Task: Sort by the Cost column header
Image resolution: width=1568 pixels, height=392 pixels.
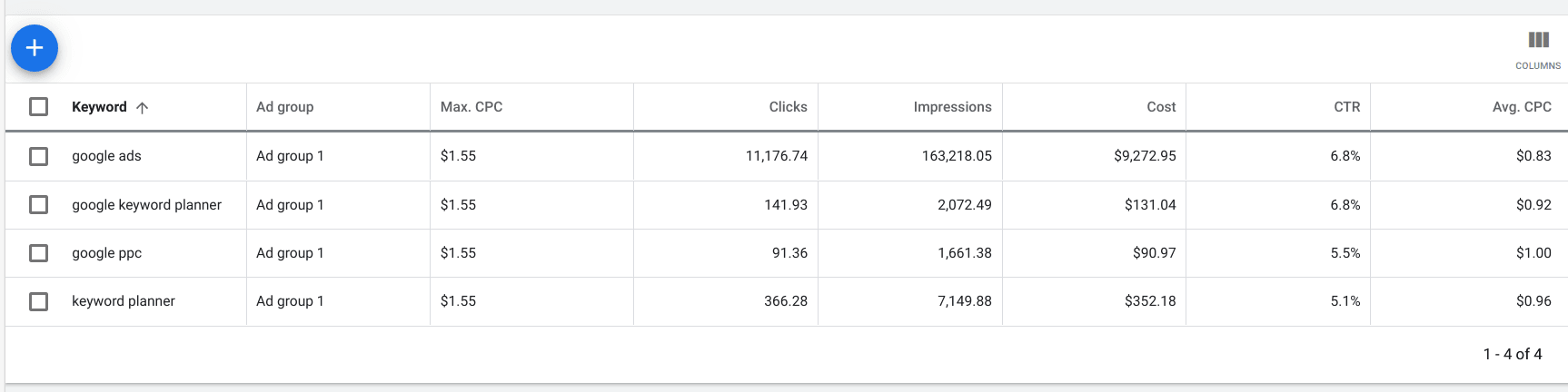Action: point(1161,107)
